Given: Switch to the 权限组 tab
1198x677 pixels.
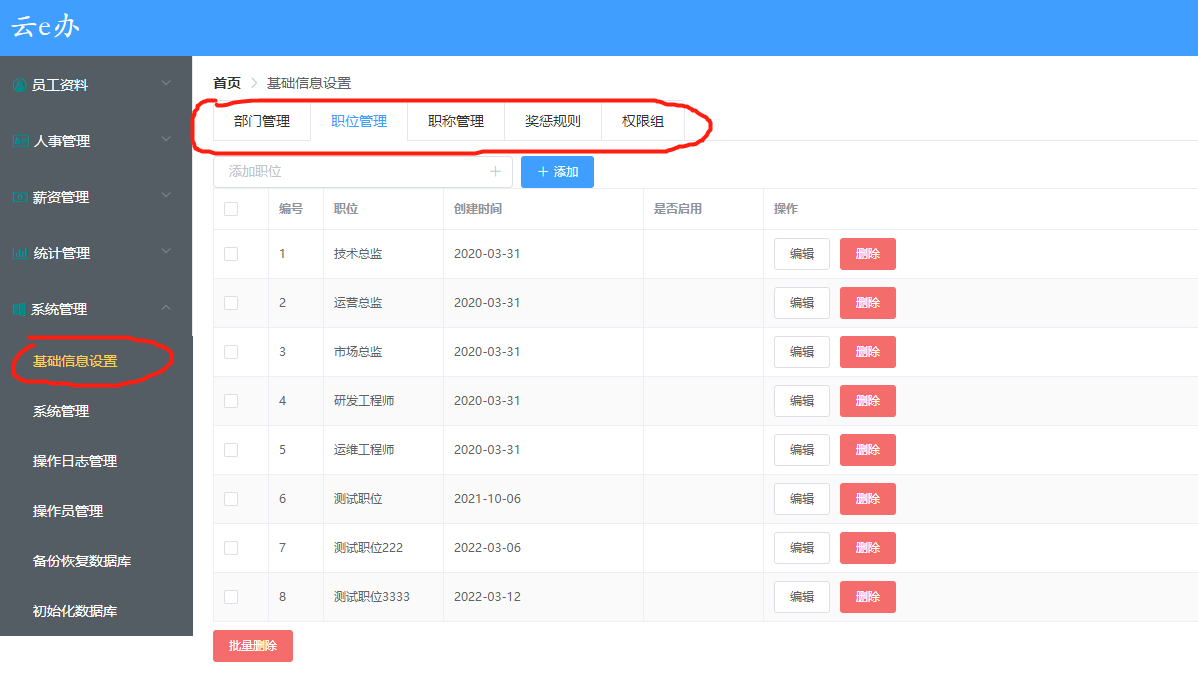Looking at the screenshot, I should pyautogui.click(x=643, y=121).
